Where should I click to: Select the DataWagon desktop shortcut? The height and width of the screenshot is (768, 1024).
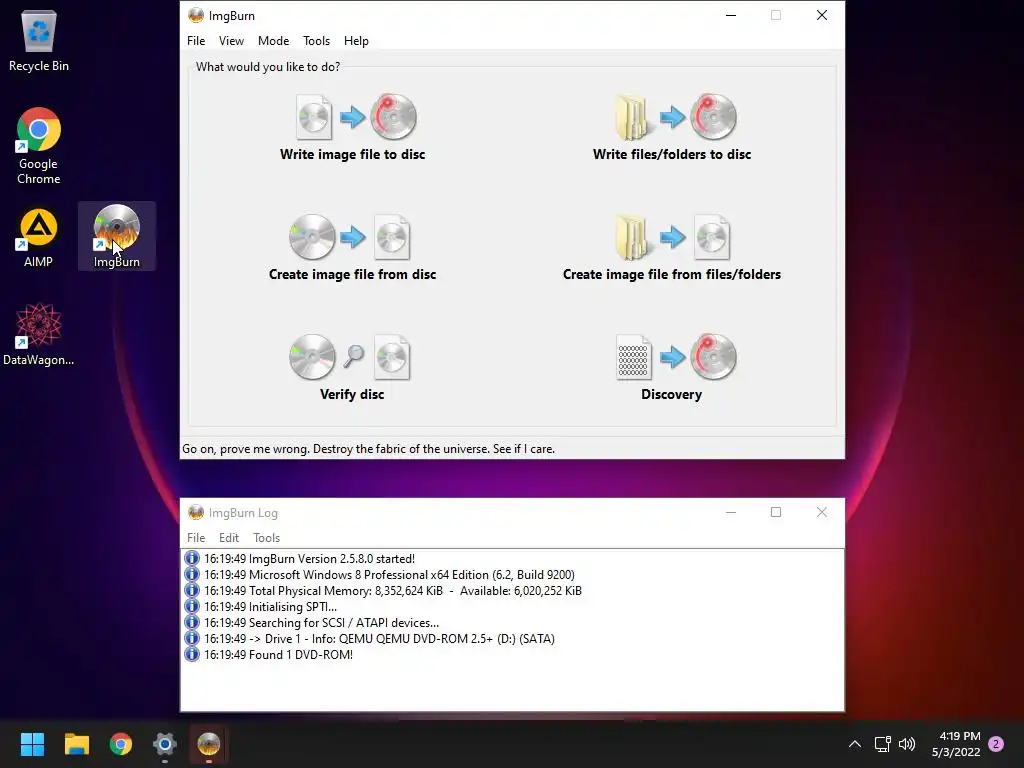(39, 334)
